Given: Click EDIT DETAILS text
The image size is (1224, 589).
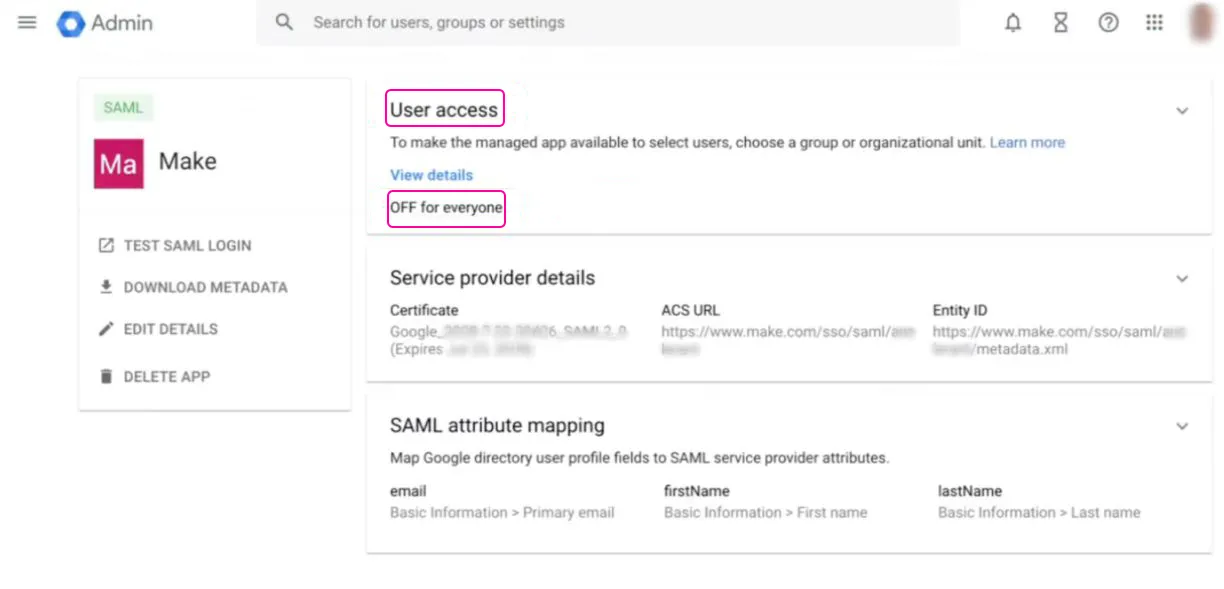Looking at the screenshot, I should (x=170, y=329).
